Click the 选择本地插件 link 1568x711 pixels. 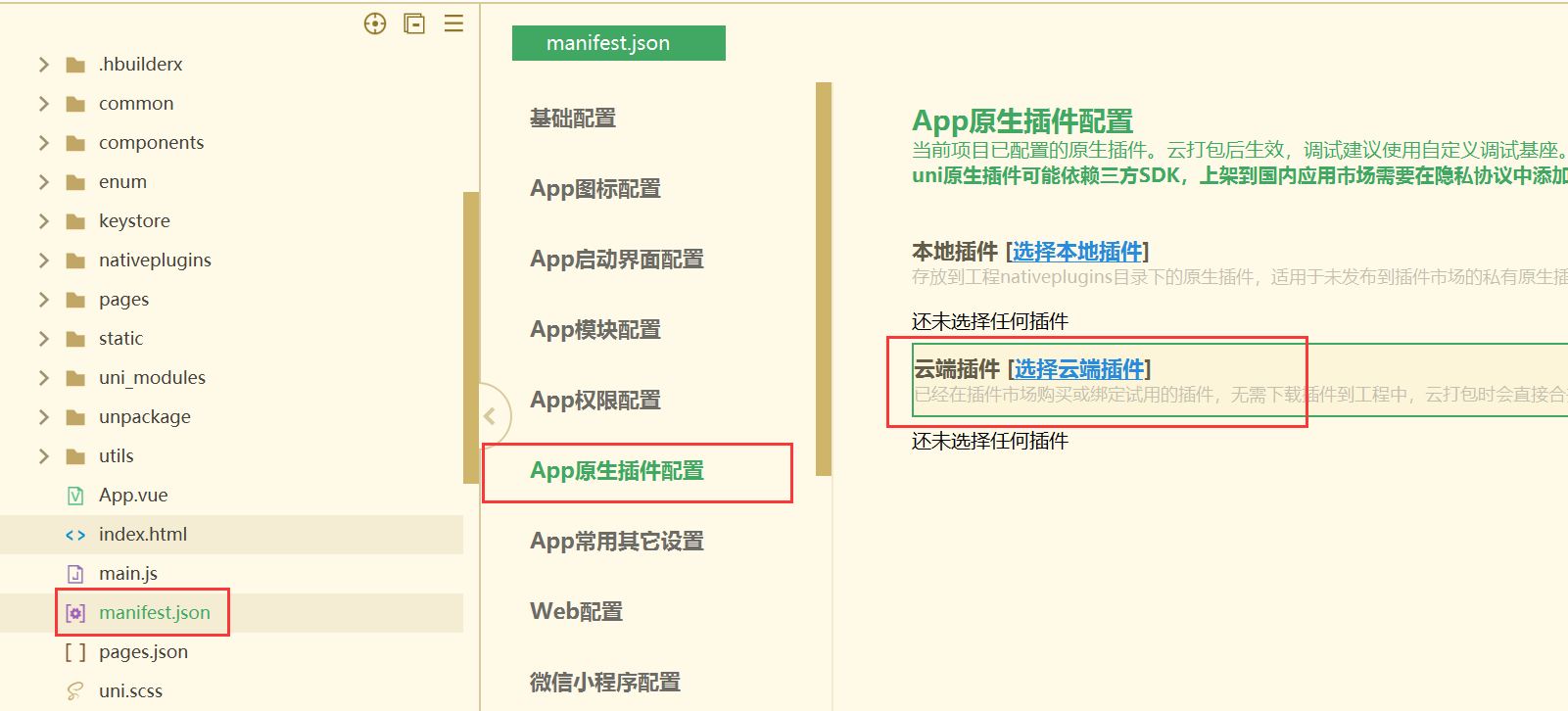point(1077,252)
